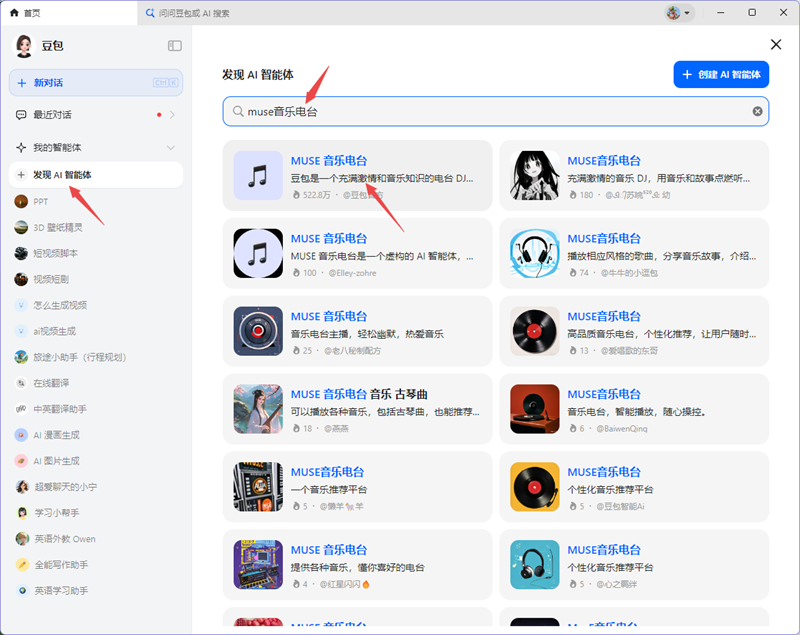Open the 学习小帮手 avatar

point(22,513)
